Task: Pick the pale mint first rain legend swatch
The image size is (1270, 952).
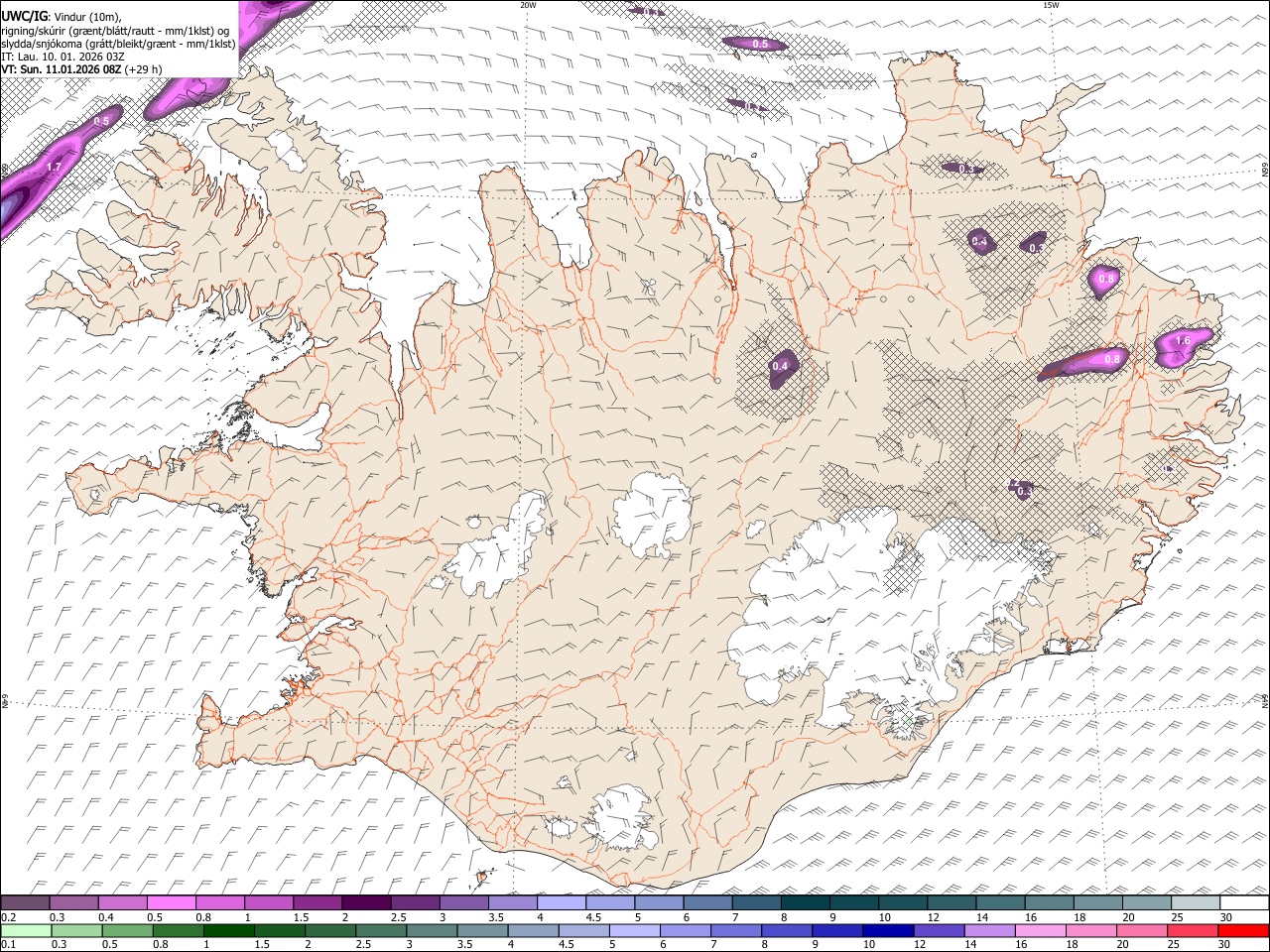Action: point(25,930)
